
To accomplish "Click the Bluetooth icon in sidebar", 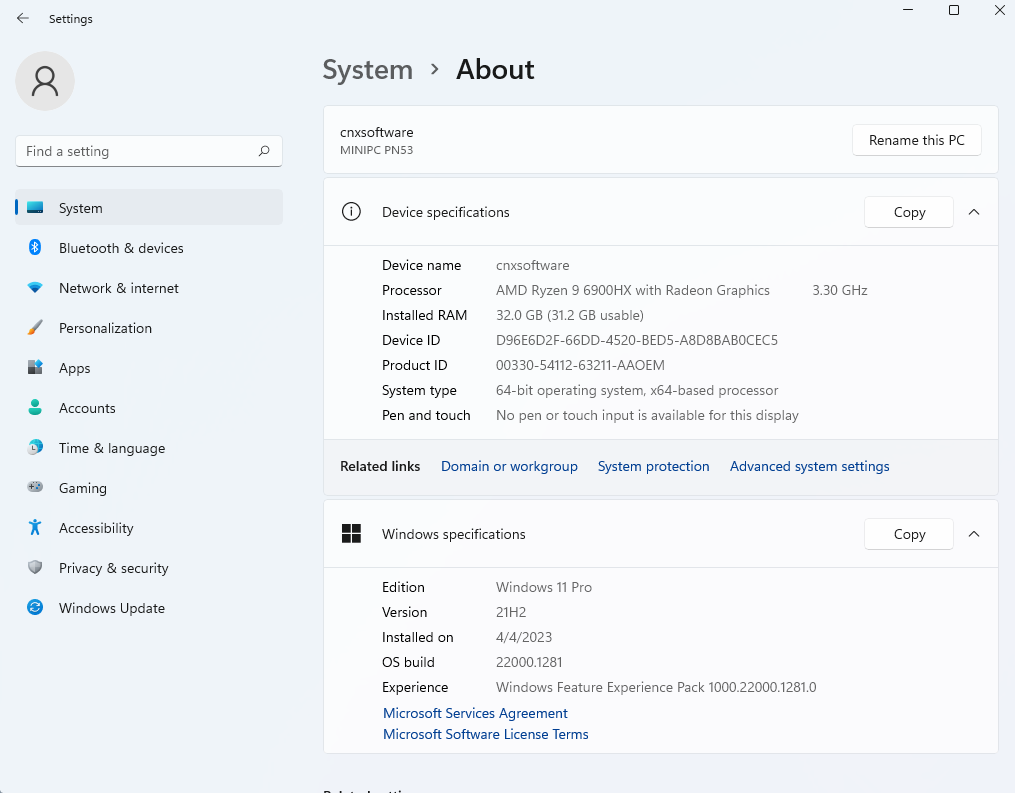I will (35, 247).
